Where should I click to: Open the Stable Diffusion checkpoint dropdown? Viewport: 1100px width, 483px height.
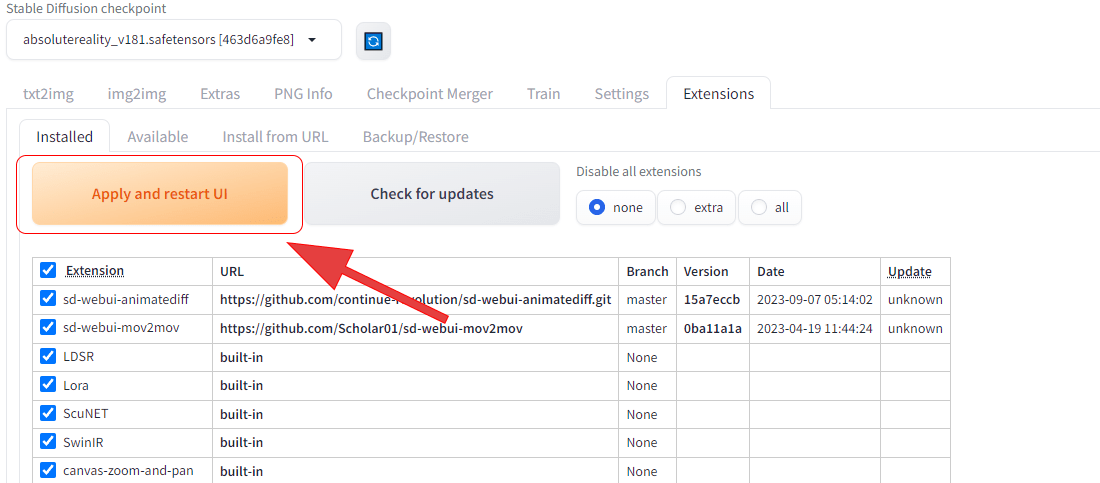[174, 40]
